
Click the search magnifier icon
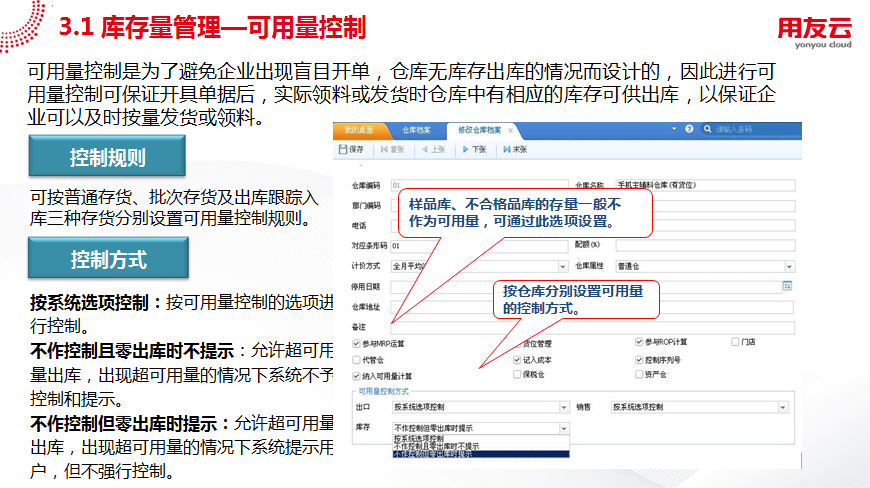point(707,129)
